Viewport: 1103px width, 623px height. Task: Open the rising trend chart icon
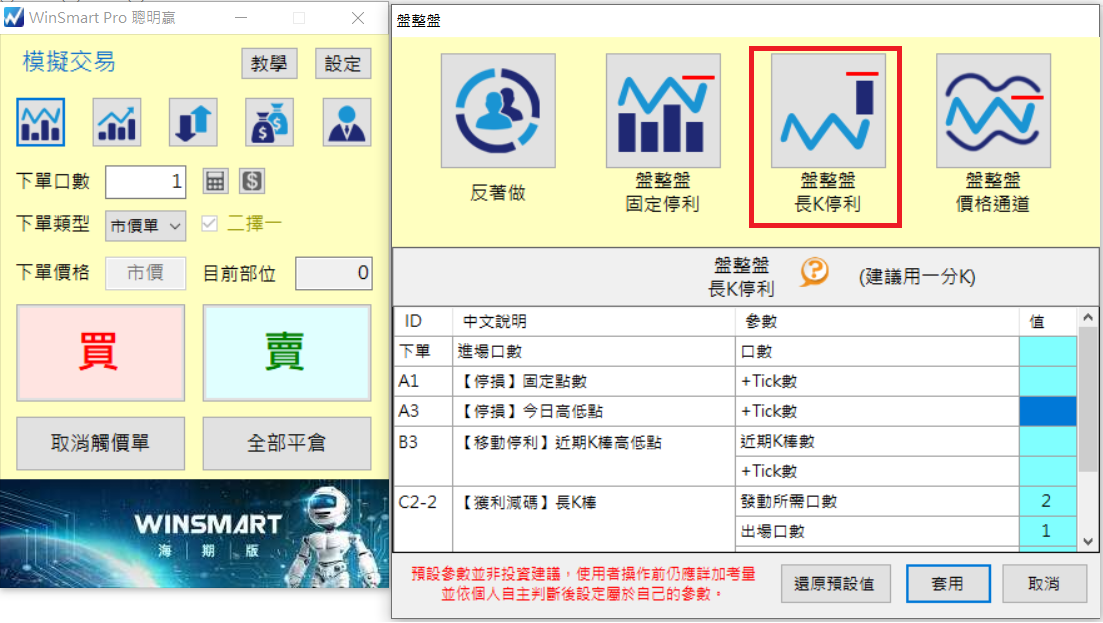point(117,122)
